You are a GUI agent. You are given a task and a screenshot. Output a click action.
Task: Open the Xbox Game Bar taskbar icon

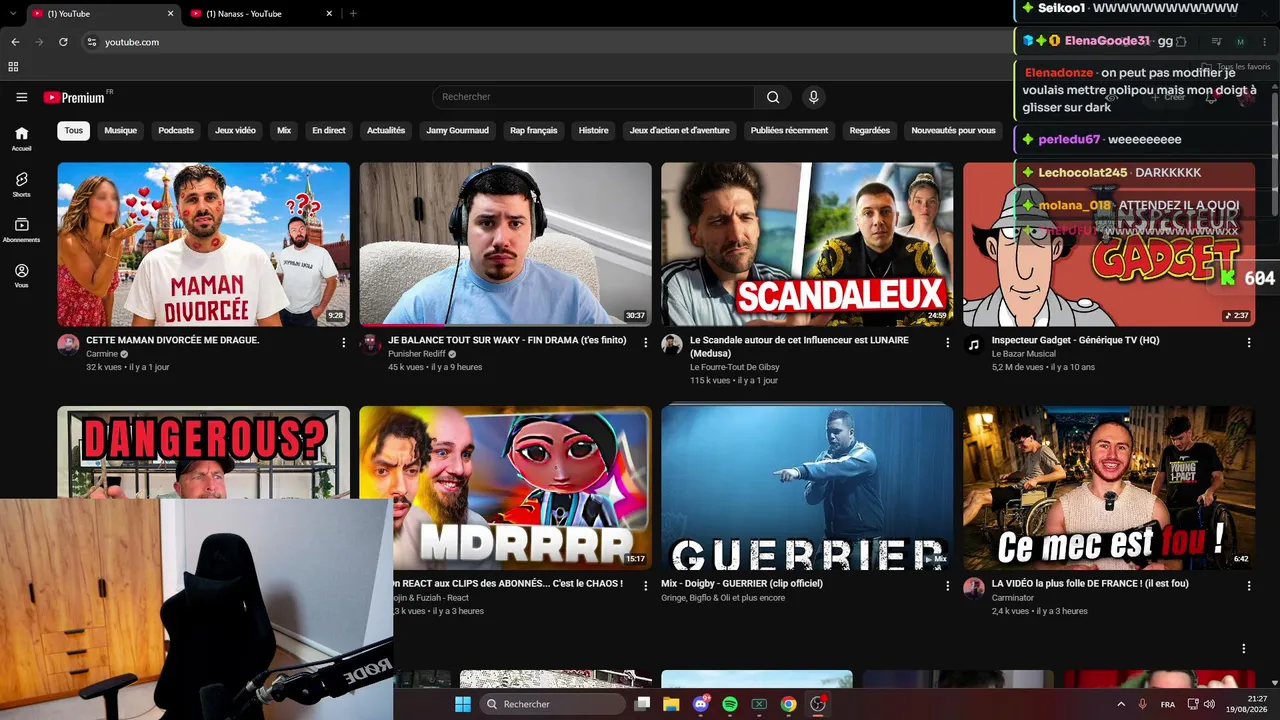(x=759, y=704)
